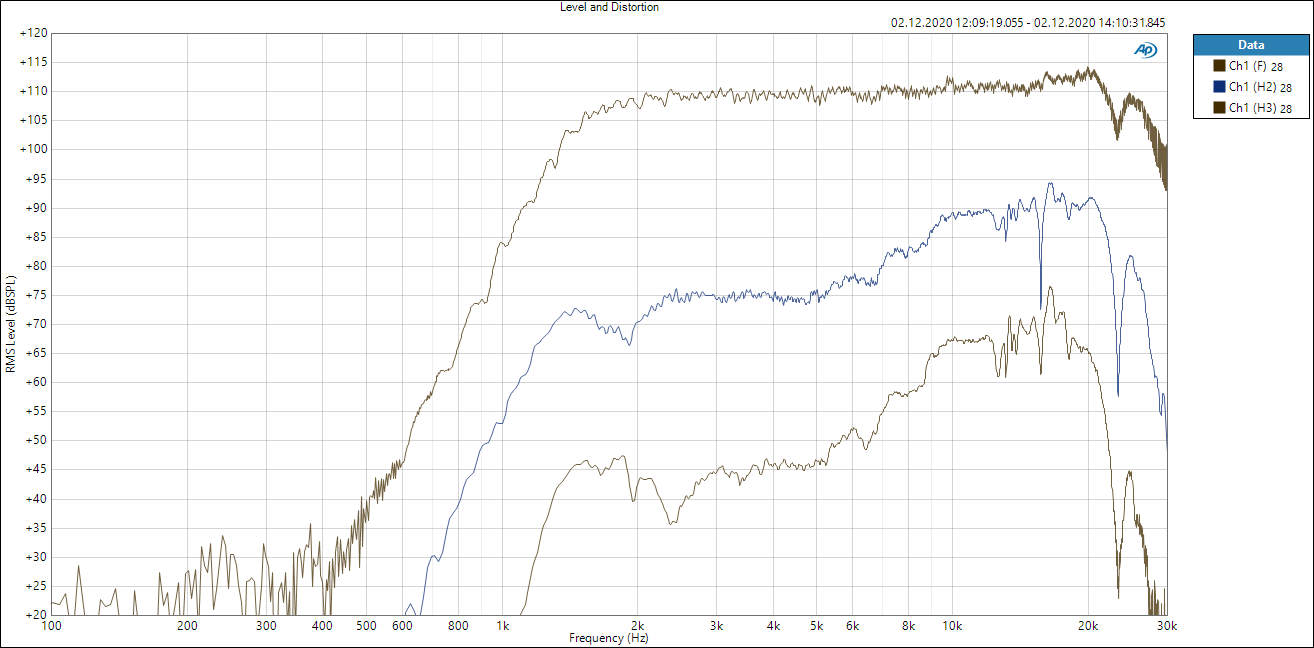Viewport: 1314px width, 648px height.
Task: Click the +100 y-axis tick label
Action: point(33,149)
